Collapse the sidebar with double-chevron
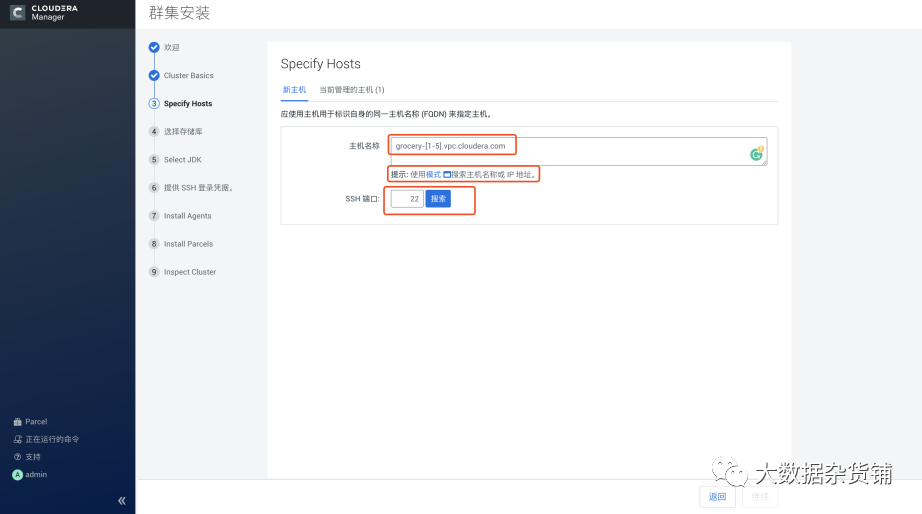922x514 pixels. pos(122,500)
